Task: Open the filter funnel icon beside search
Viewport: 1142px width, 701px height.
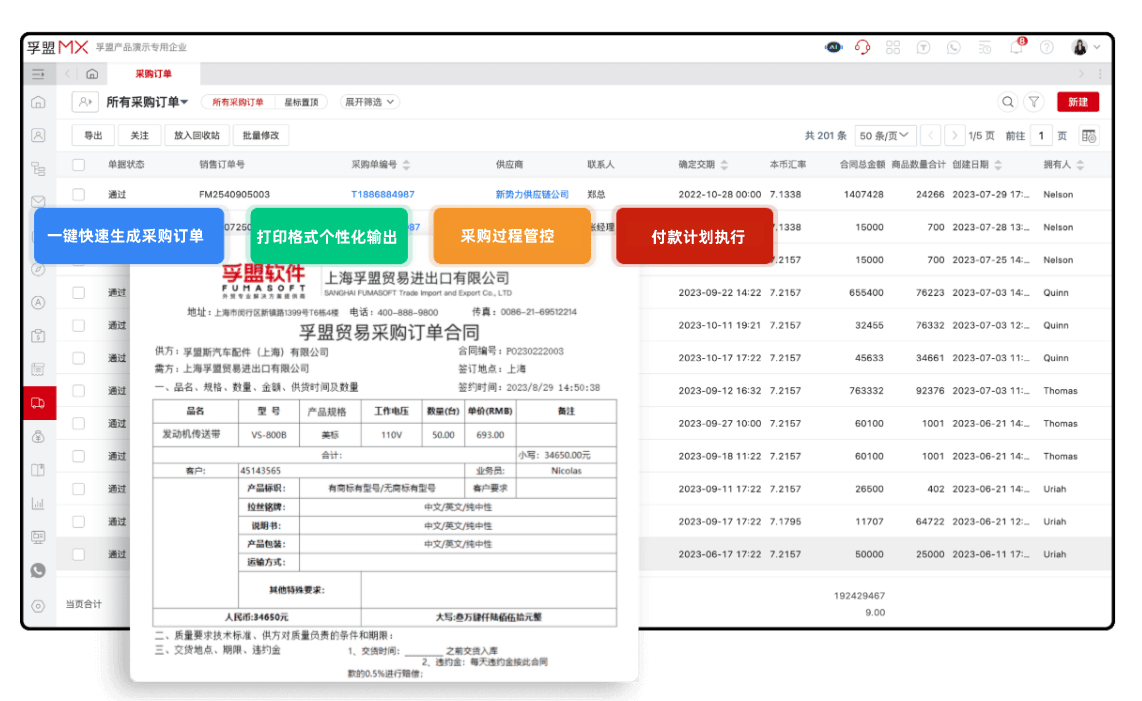Action: 1033,102
